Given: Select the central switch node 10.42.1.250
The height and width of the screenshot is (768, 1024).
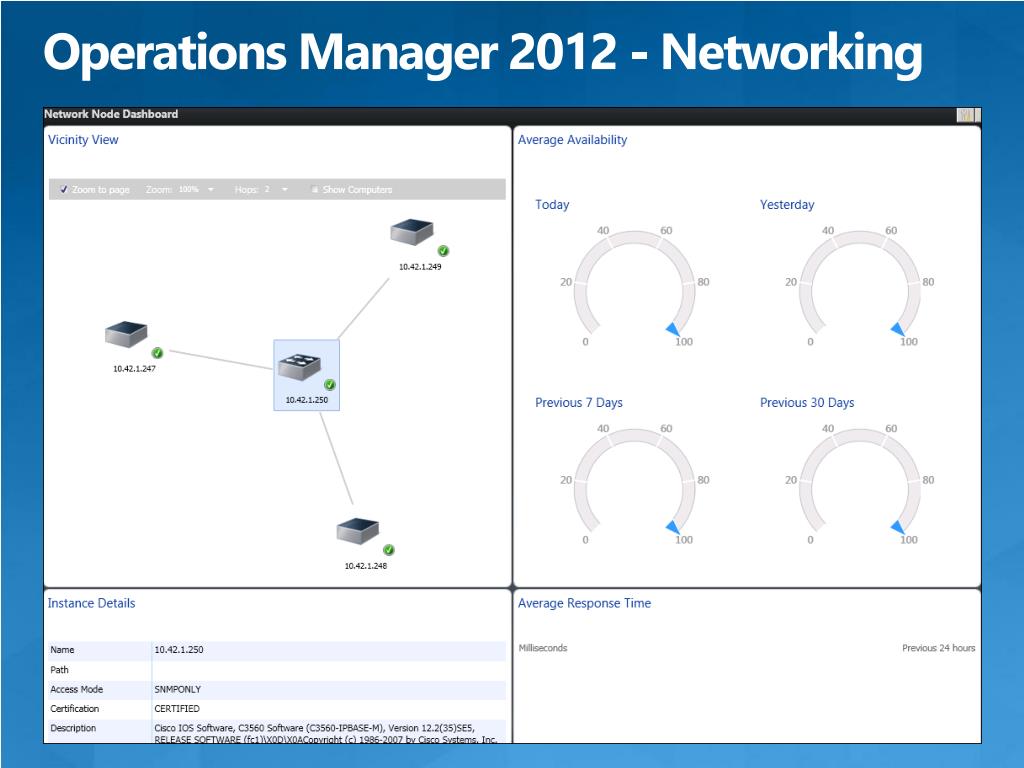Looking at the screenshot, I should tap(306, 375).
